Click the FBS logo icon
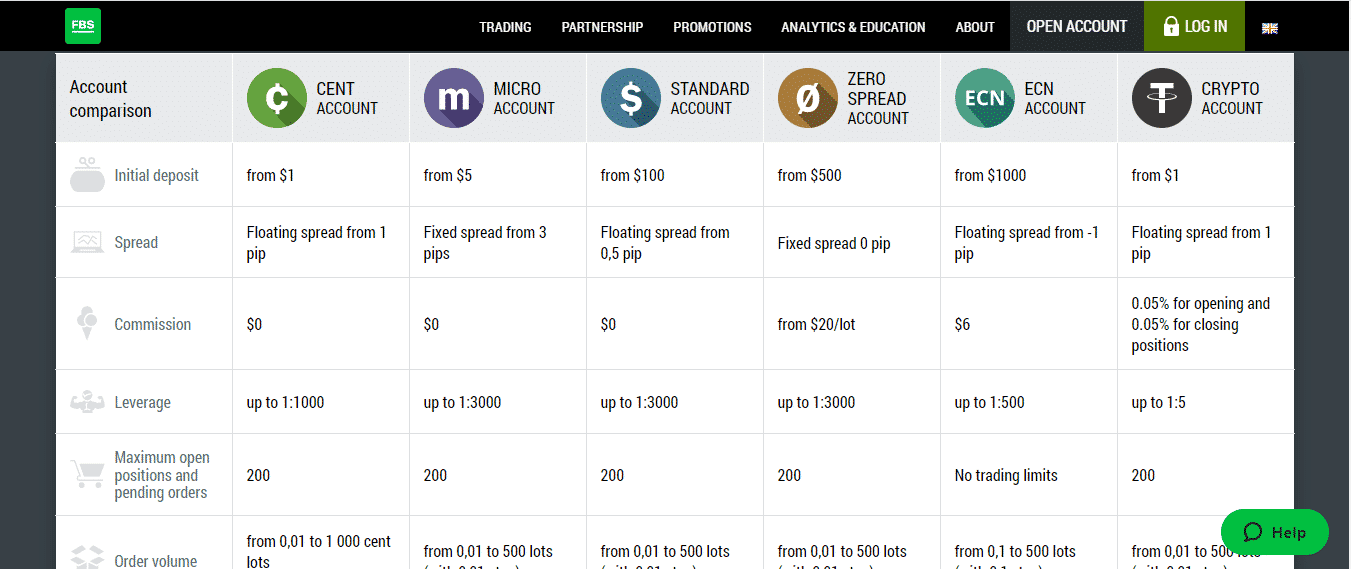 (83, 26)
